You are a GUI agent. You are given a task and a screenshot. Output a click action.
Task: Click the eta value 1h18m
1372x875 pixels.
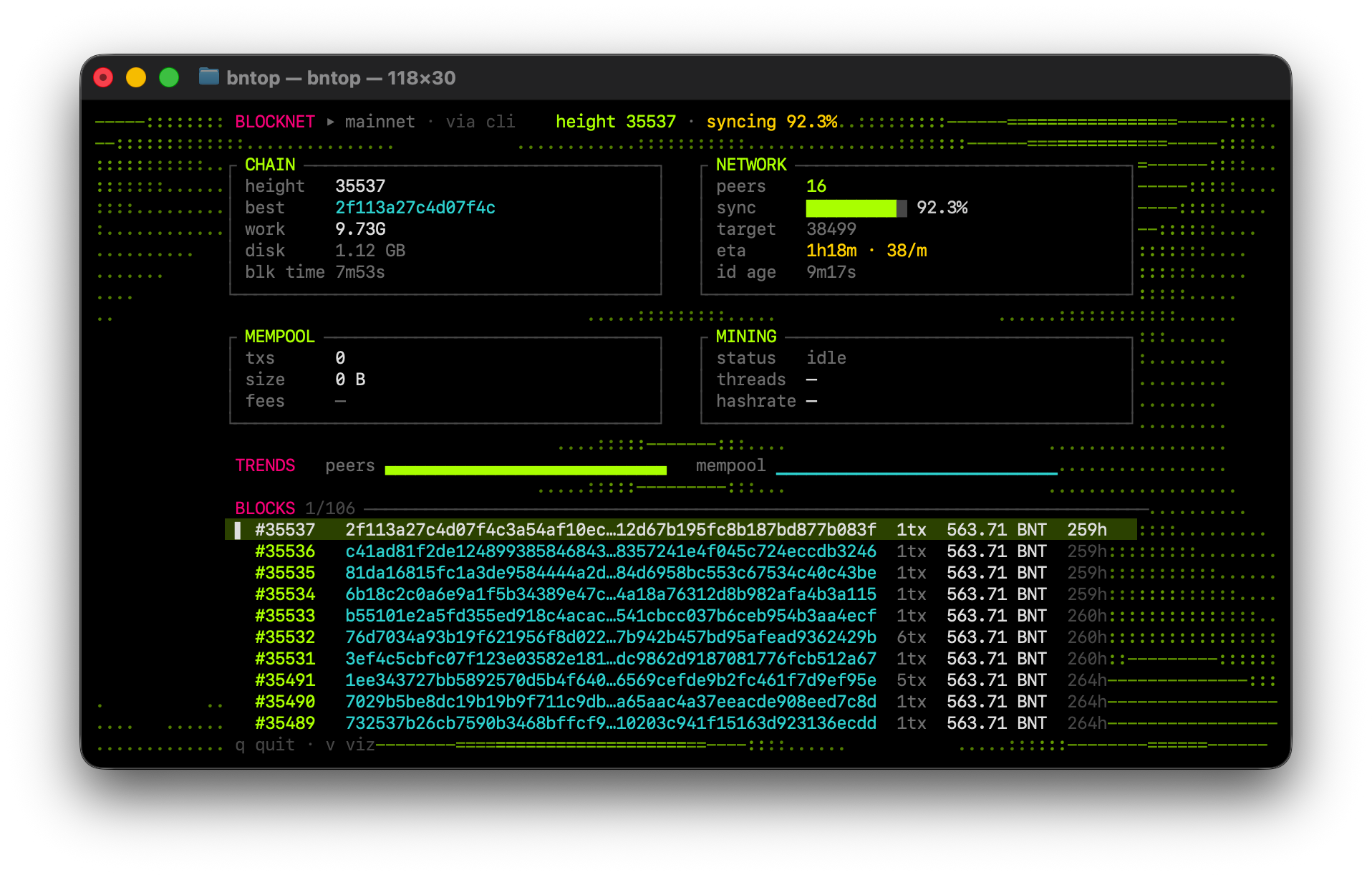(x=831, y=251)
